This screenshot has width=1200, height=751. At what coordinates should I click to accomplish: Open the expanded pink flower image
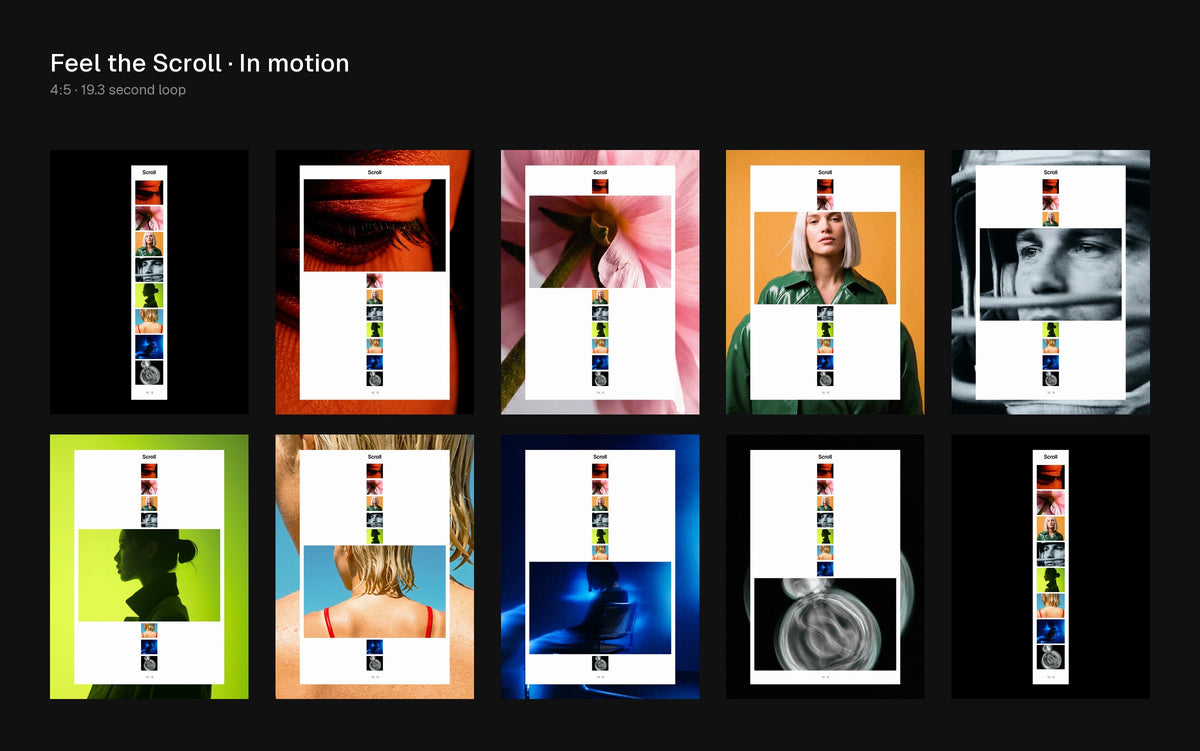[x=600, y=242]
